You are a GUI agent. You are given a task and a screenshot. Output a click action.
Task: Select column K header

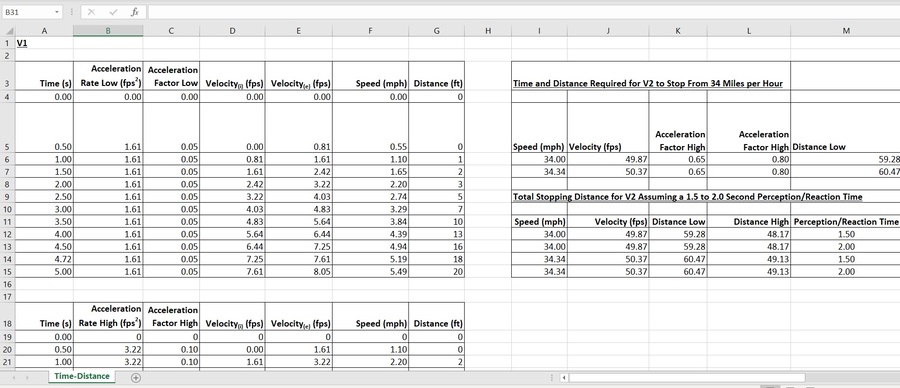pyautogui.click(x=678, y=32)
